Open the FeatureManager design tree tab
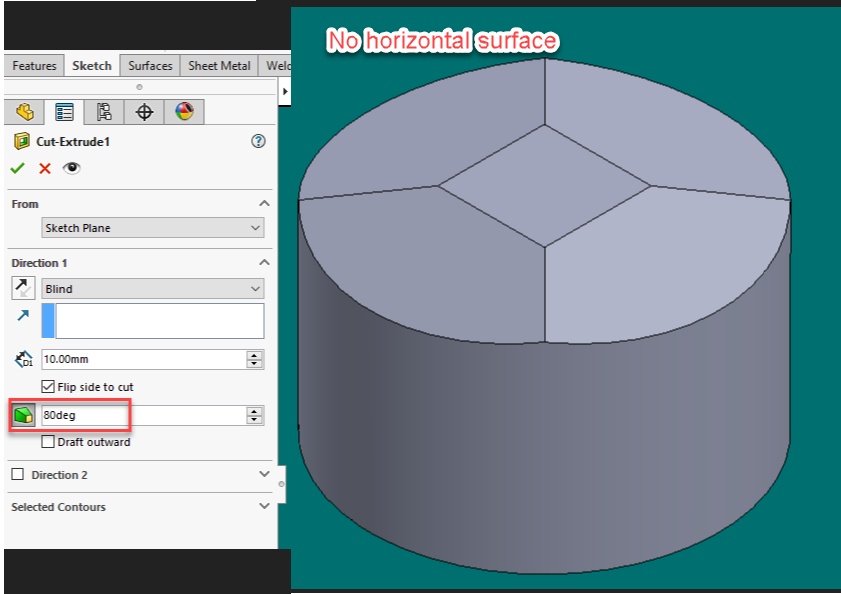Screen dimensions: 841x594 [x=25, y=112]
